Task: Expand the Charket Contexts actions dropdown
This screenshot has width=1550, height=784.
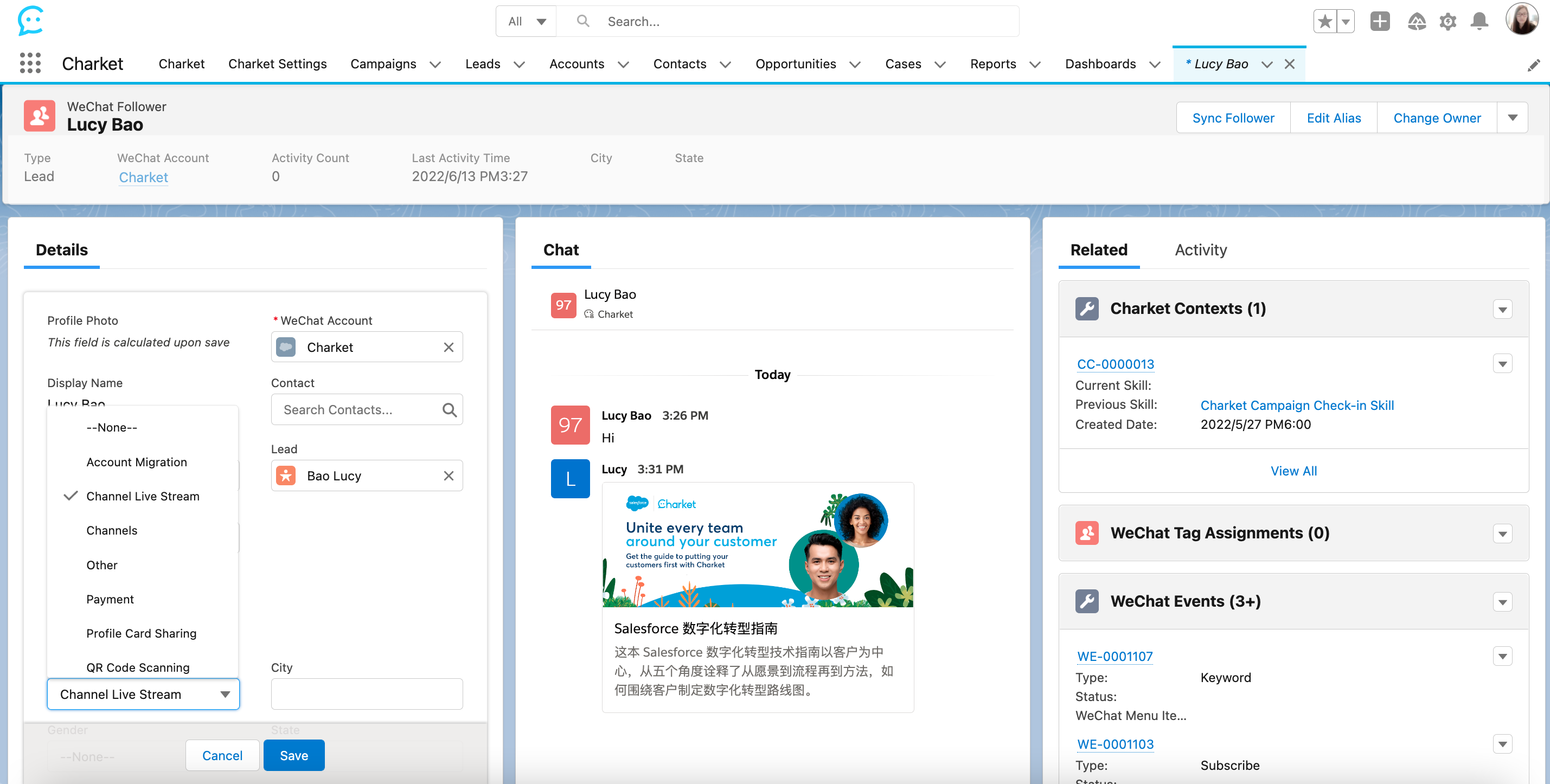Action: click(x=1502, y=309)
